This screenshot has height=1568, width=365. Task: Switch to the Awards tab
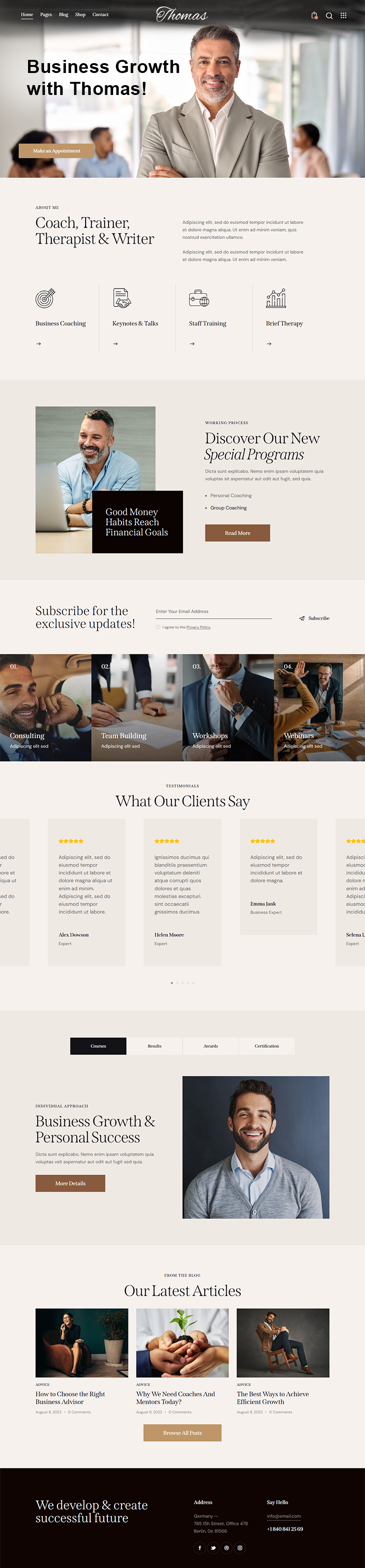click(x=210, y=1046)
